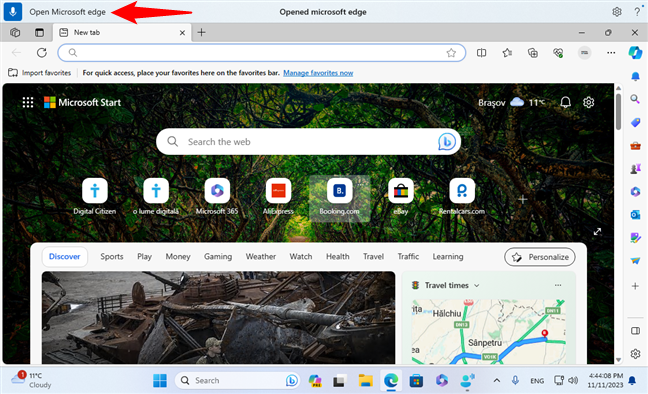
Task: Expand the Travel times dropdown
Action: pyautogui.click(x=476, y=286)
